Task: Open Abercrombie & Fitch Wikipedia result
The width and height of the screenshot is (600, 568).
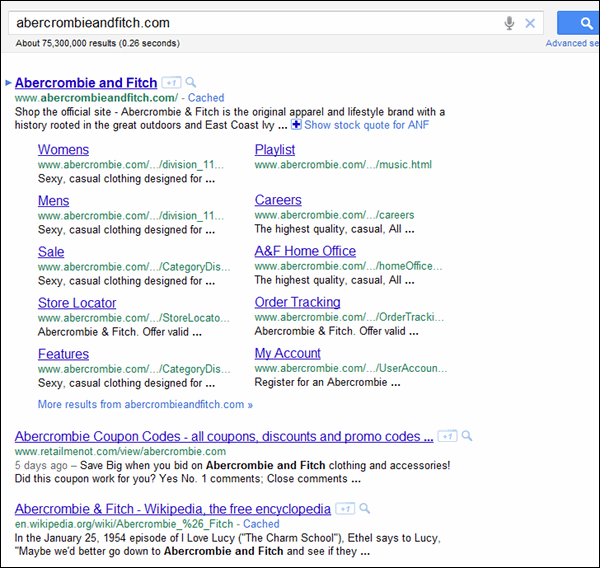Action: point(173,509)
